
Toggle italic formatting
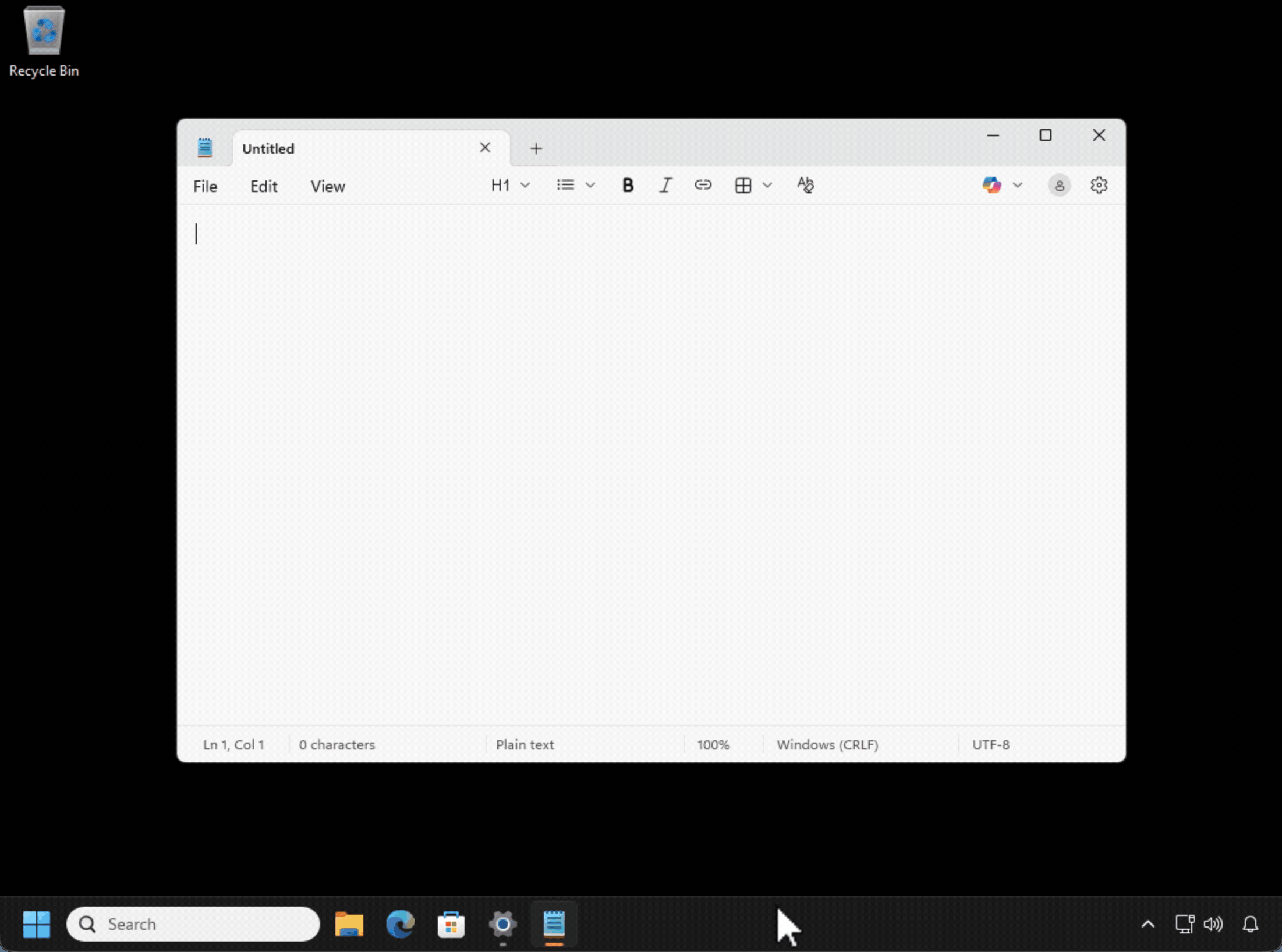pyautogui.click(x=665, y=185)
